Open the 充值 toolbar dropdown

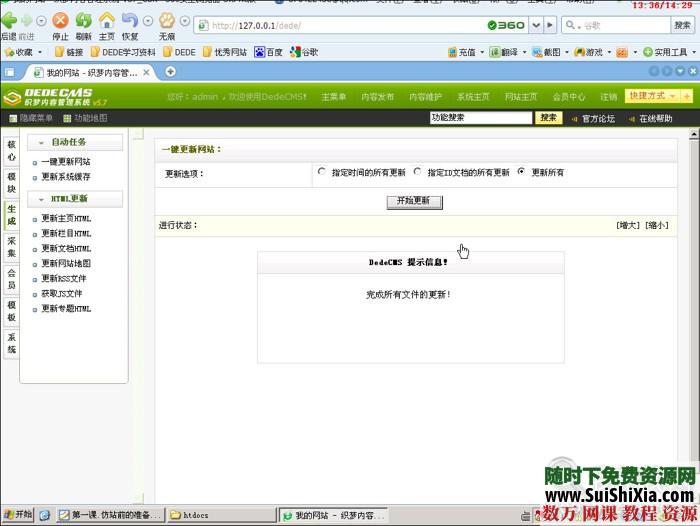pos(466,52)
